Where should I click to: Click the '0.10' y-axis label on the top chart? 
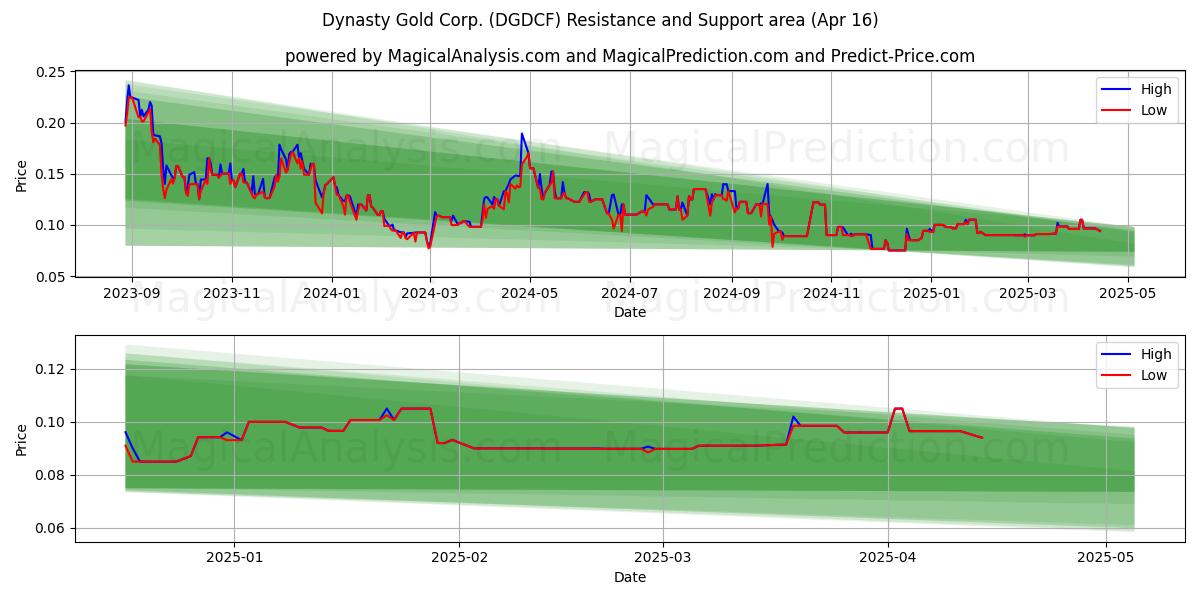[x=50, y=226]
